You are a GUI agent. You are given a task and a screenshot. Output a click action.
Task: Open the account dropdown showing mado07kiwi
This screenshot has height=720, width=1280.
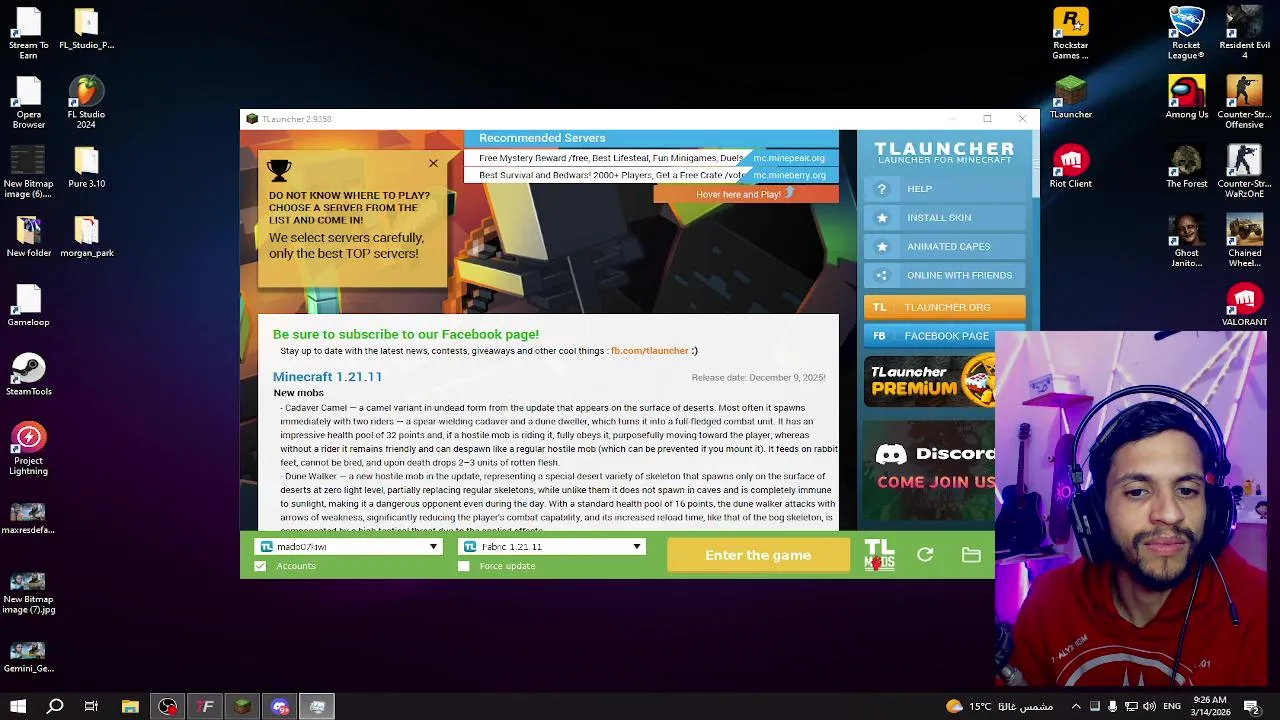[349, 547]
